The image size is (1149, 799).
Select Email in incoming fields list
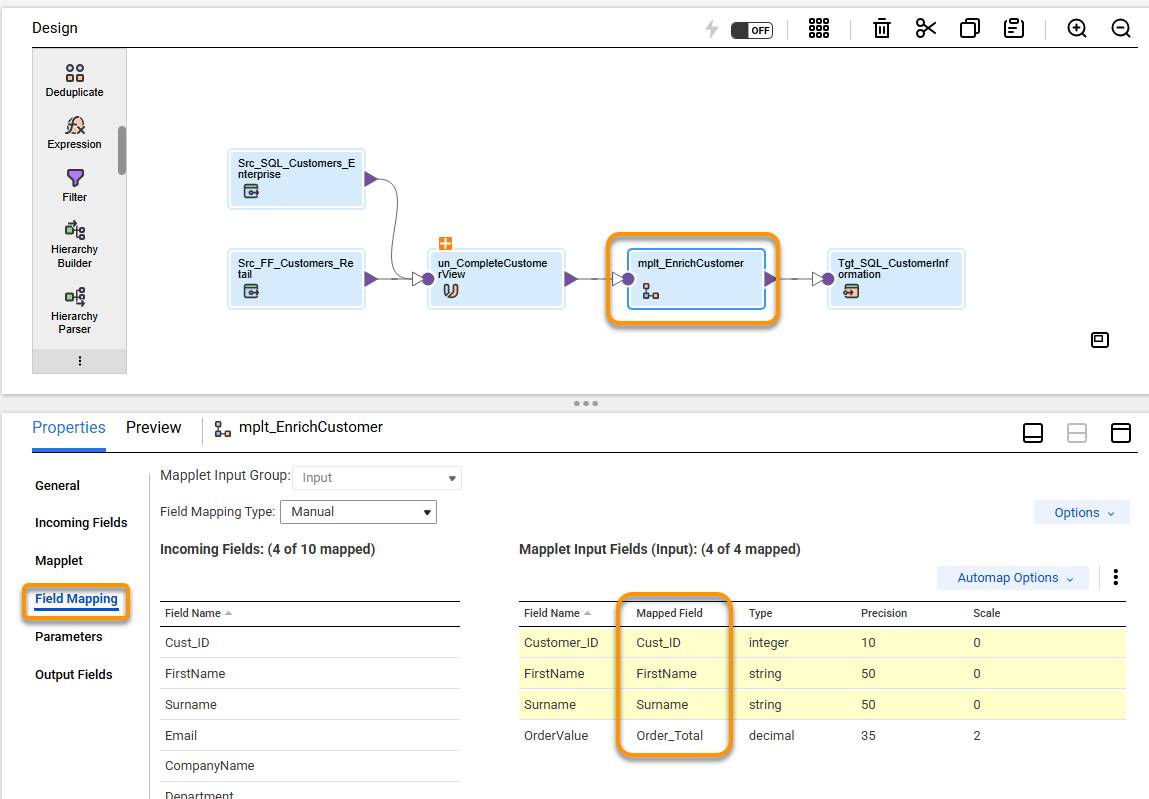[310, 735]
